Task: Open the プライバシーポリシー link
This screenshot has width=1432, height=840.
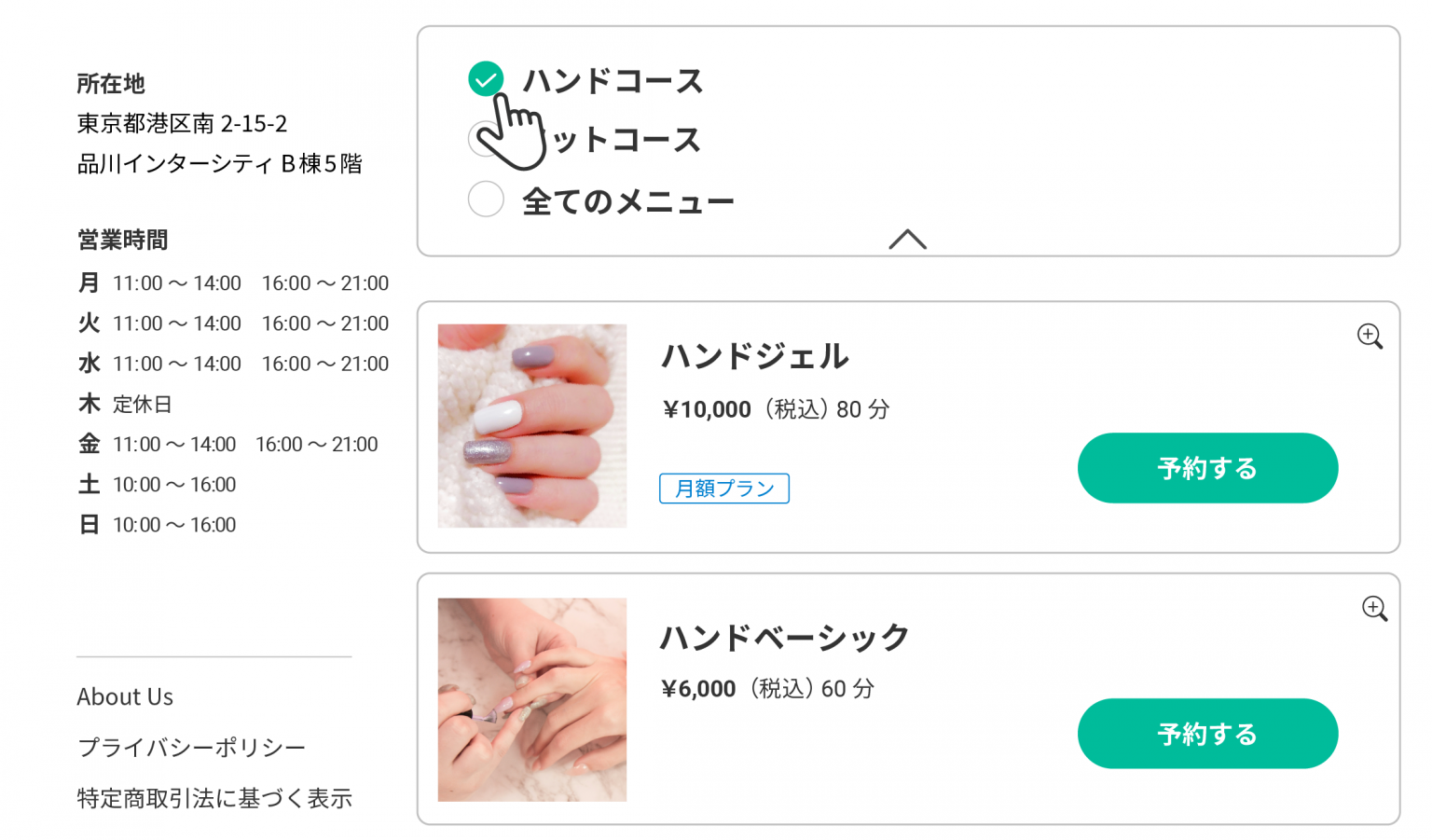Action: (191, 748)
